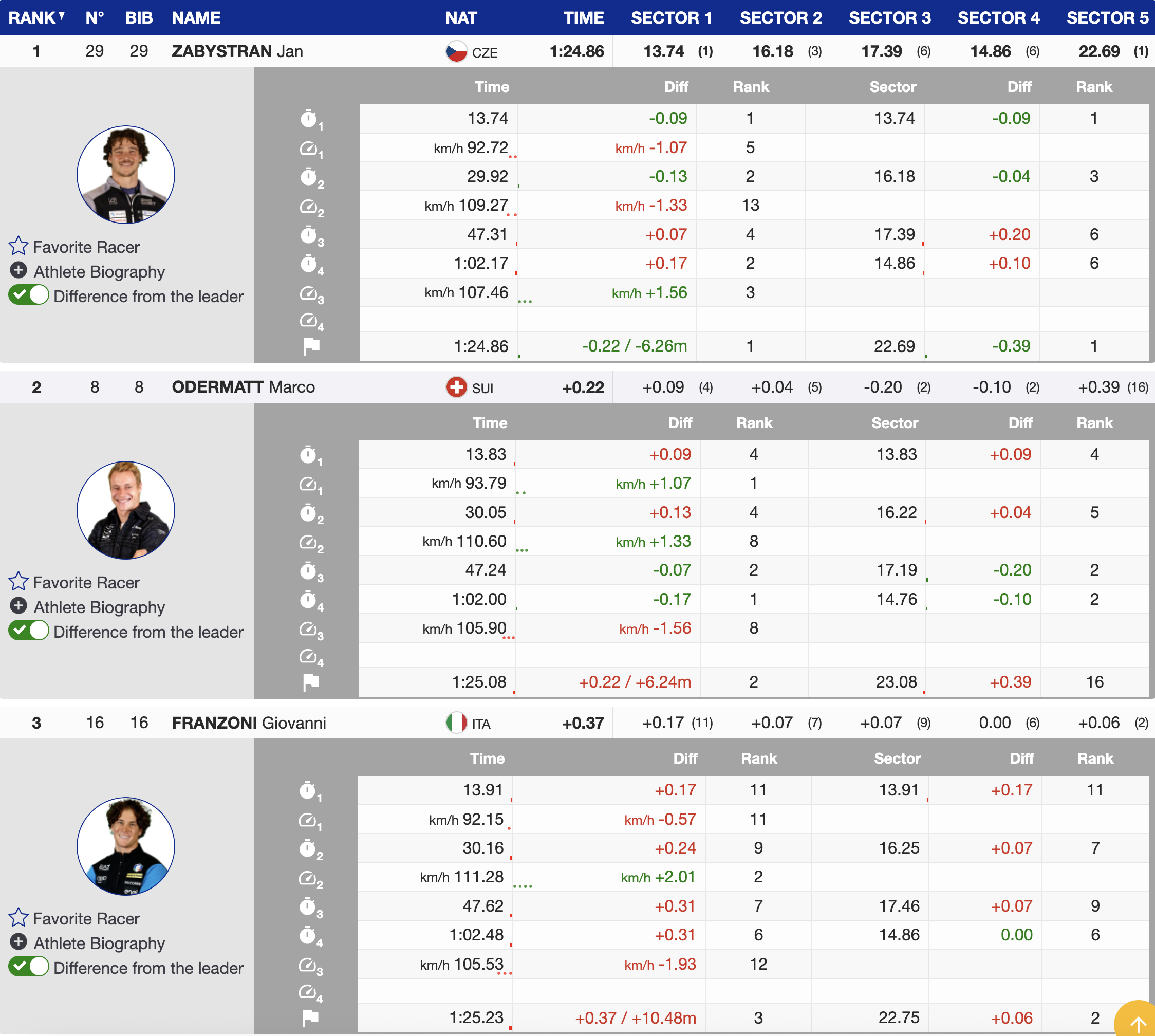Viewport: 1155px width, 1036px height.
Task: Open the ODERMATT Marco result row
Action: tap(243, 387)
